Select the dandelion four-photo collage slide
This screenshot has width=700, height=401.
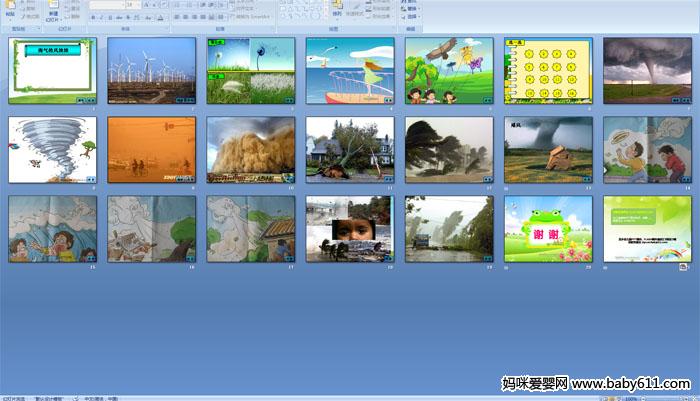click(251, 71)
